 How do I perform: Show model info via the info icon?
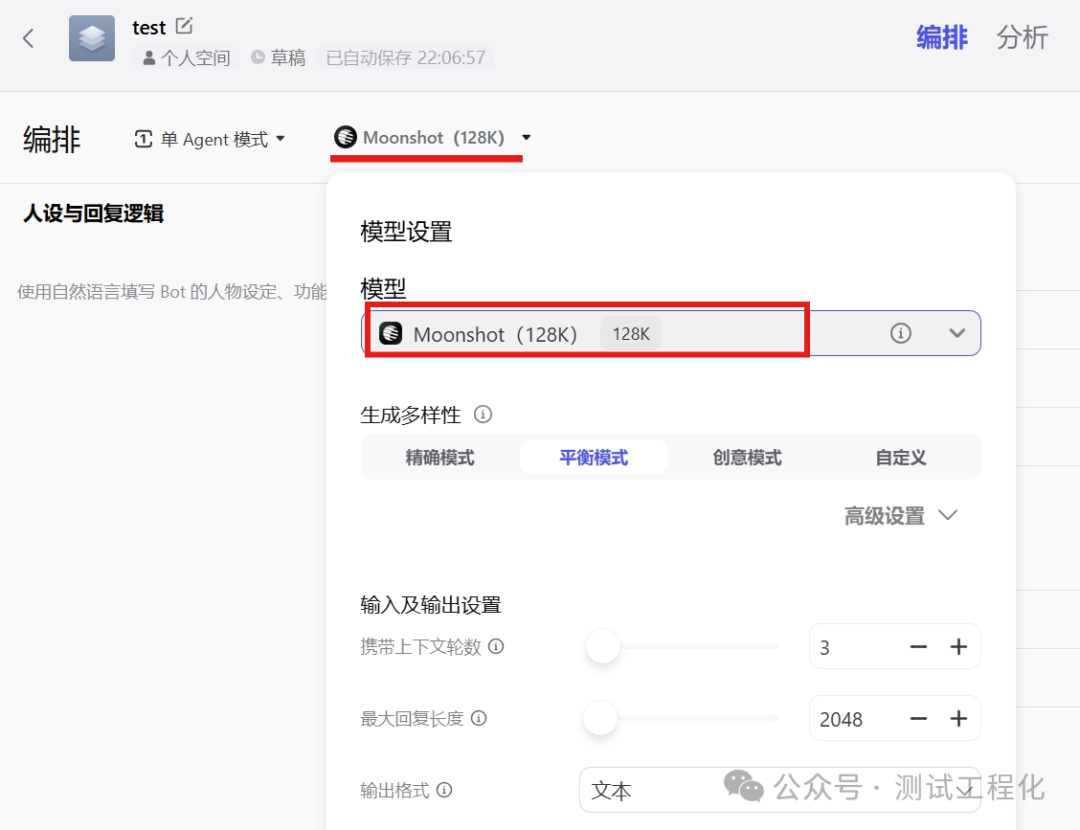click(x=900, y=333)
